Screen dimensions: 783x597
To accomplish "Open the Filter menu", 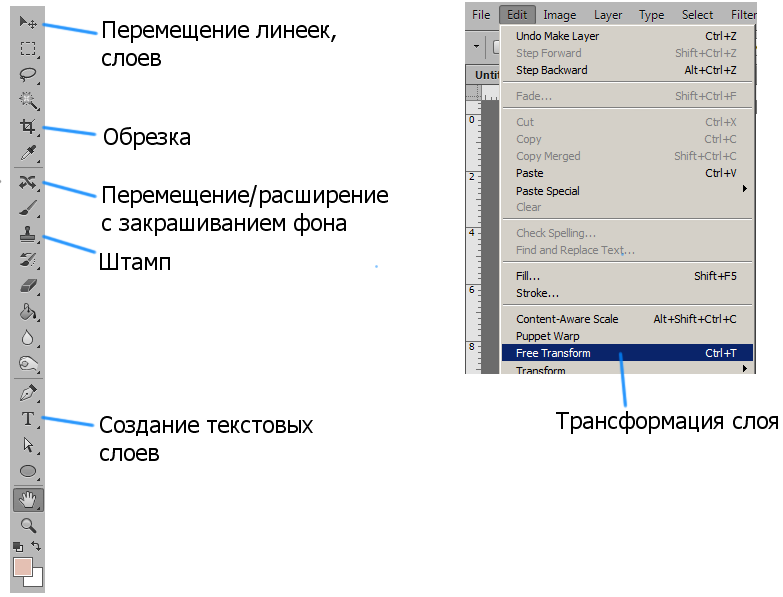I will point(743,15).
